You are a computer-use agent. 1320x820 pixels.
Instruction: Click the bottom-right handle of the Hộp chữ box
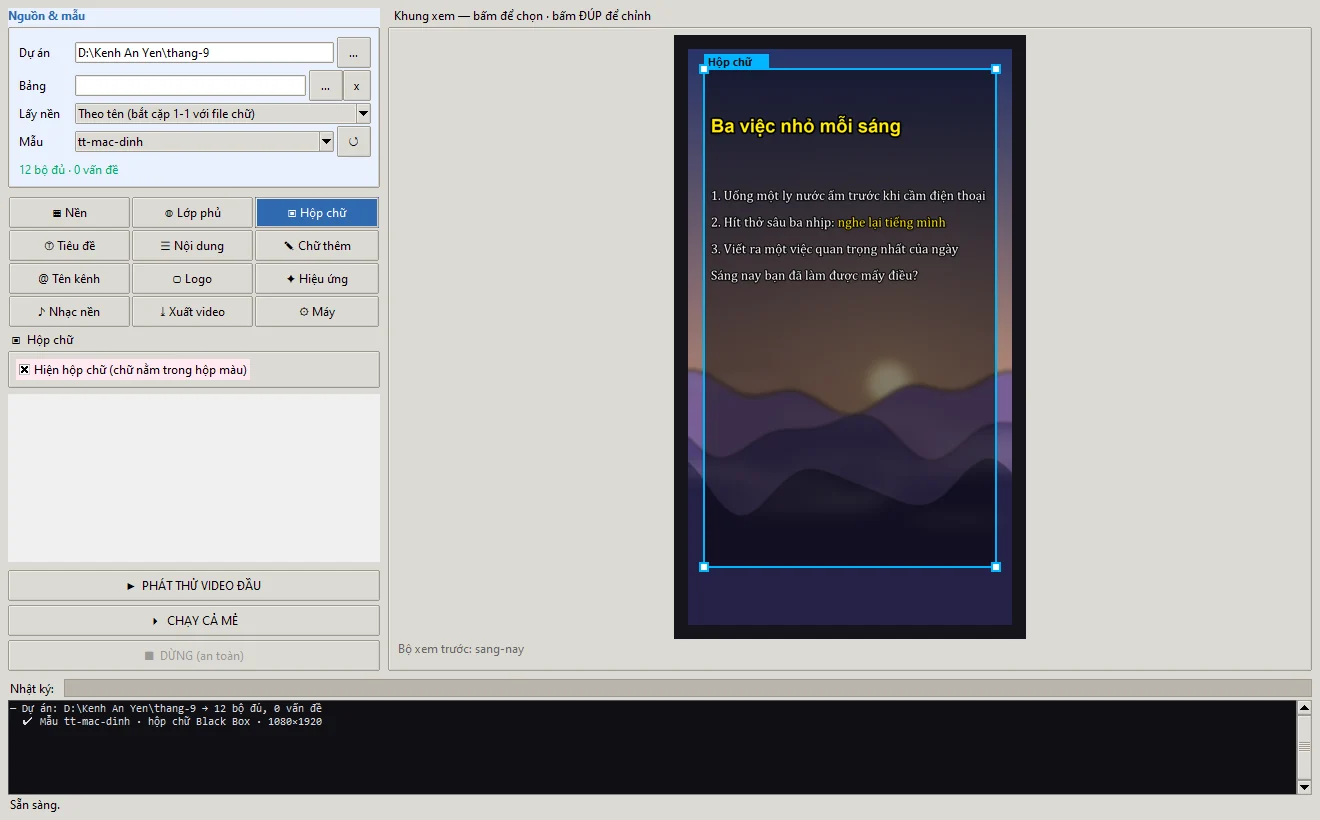[996, 567]
